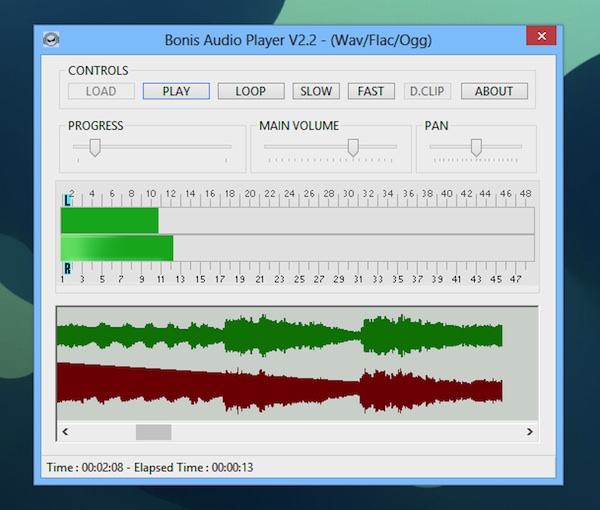
Task: Click the window title text
Action: click(298, 40)
